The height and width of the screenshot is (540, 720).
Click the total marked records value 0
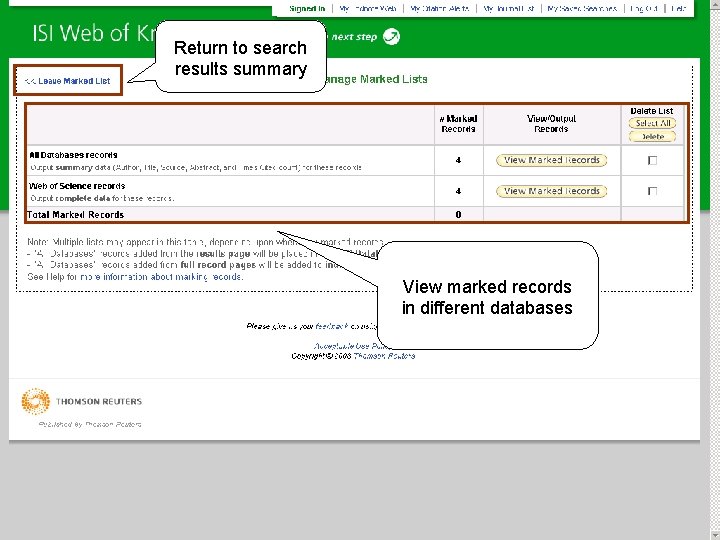(458, 215)
